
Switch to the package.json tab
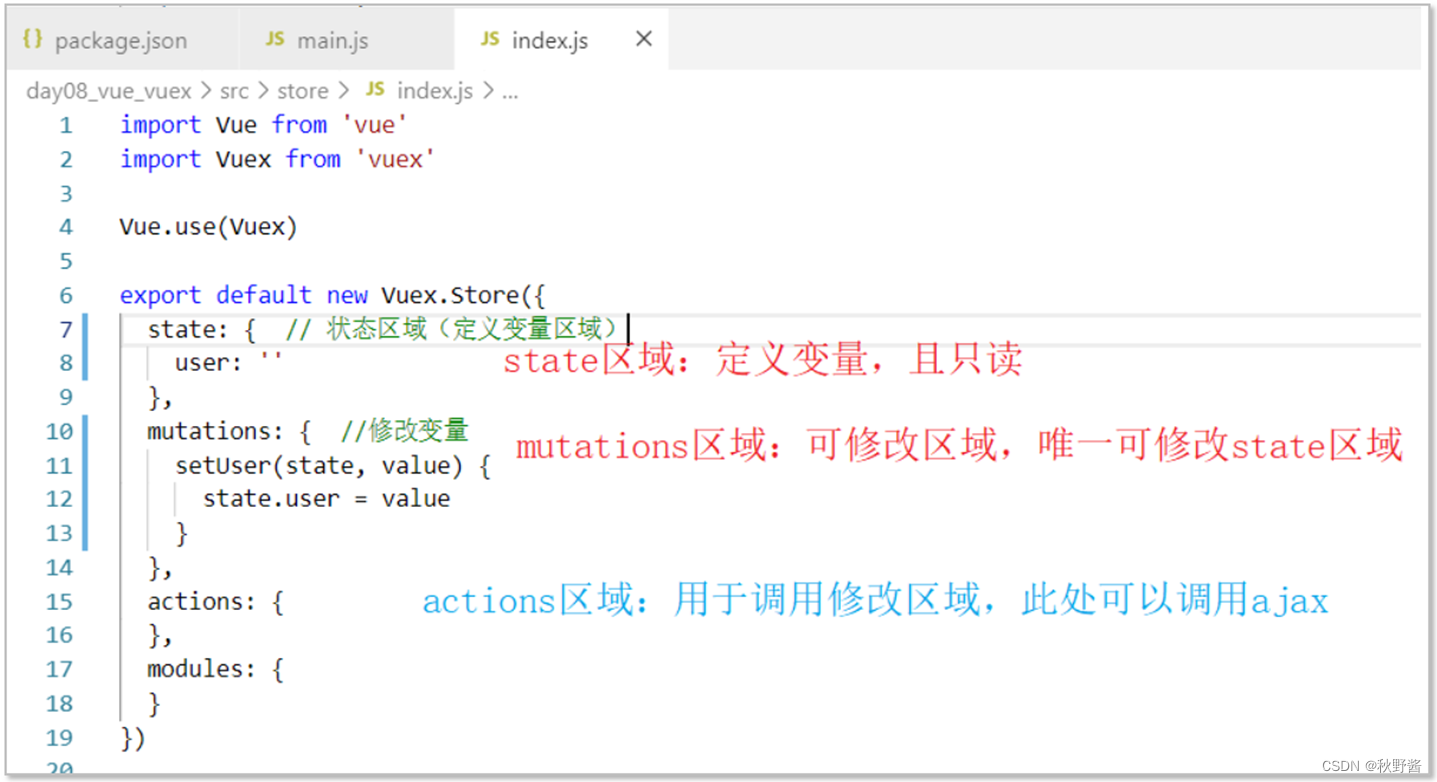click(120, 40)
